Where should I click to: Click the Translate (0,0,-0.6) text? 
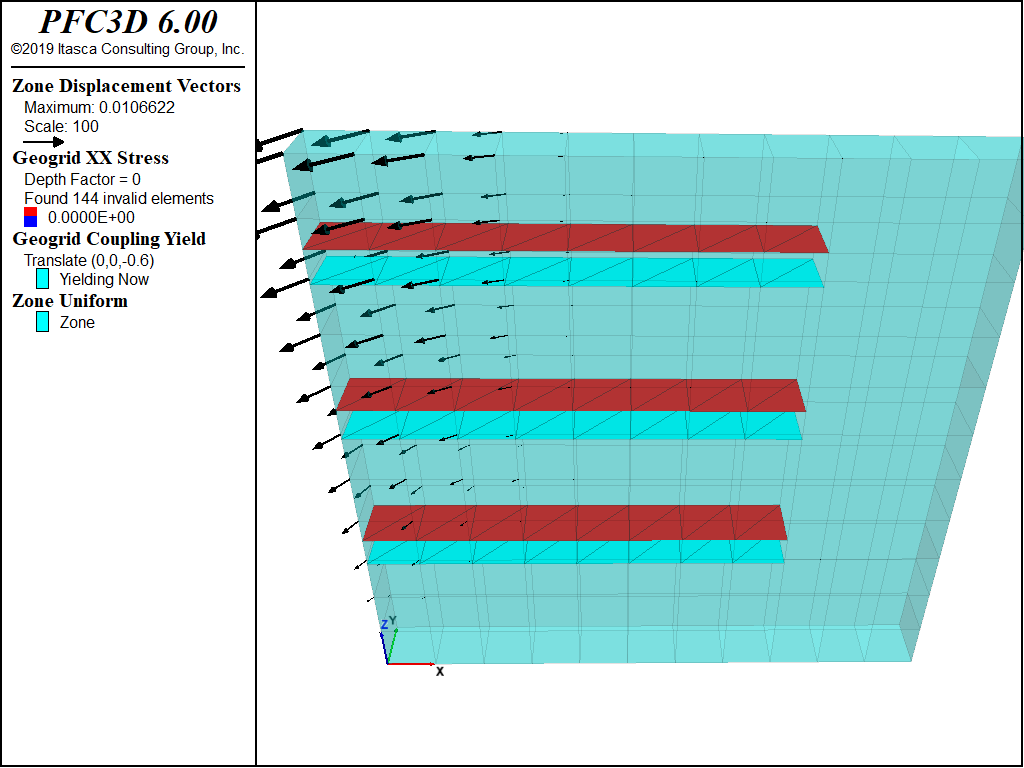(89, 261)
